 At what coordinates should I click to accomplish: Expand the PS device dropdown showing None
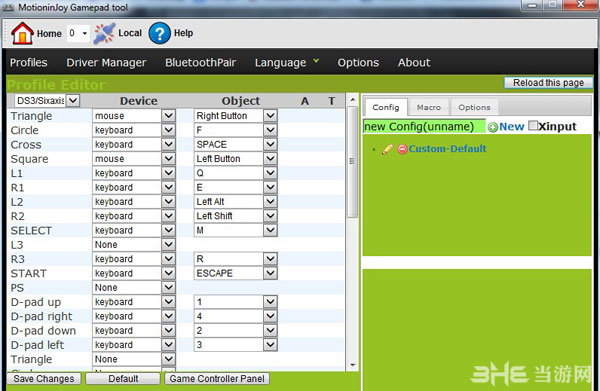click(134, 287)
